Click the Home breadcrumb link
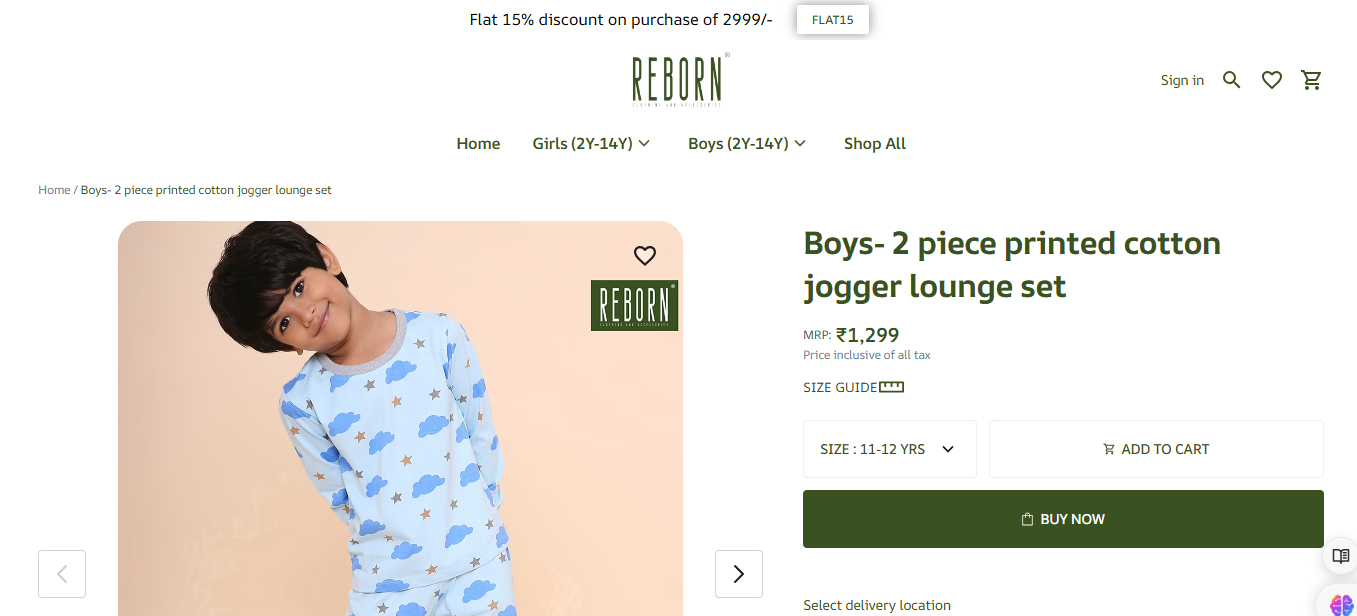This screenshot has width=1357, height=616. pyautogui.click(x=54, y=190)
